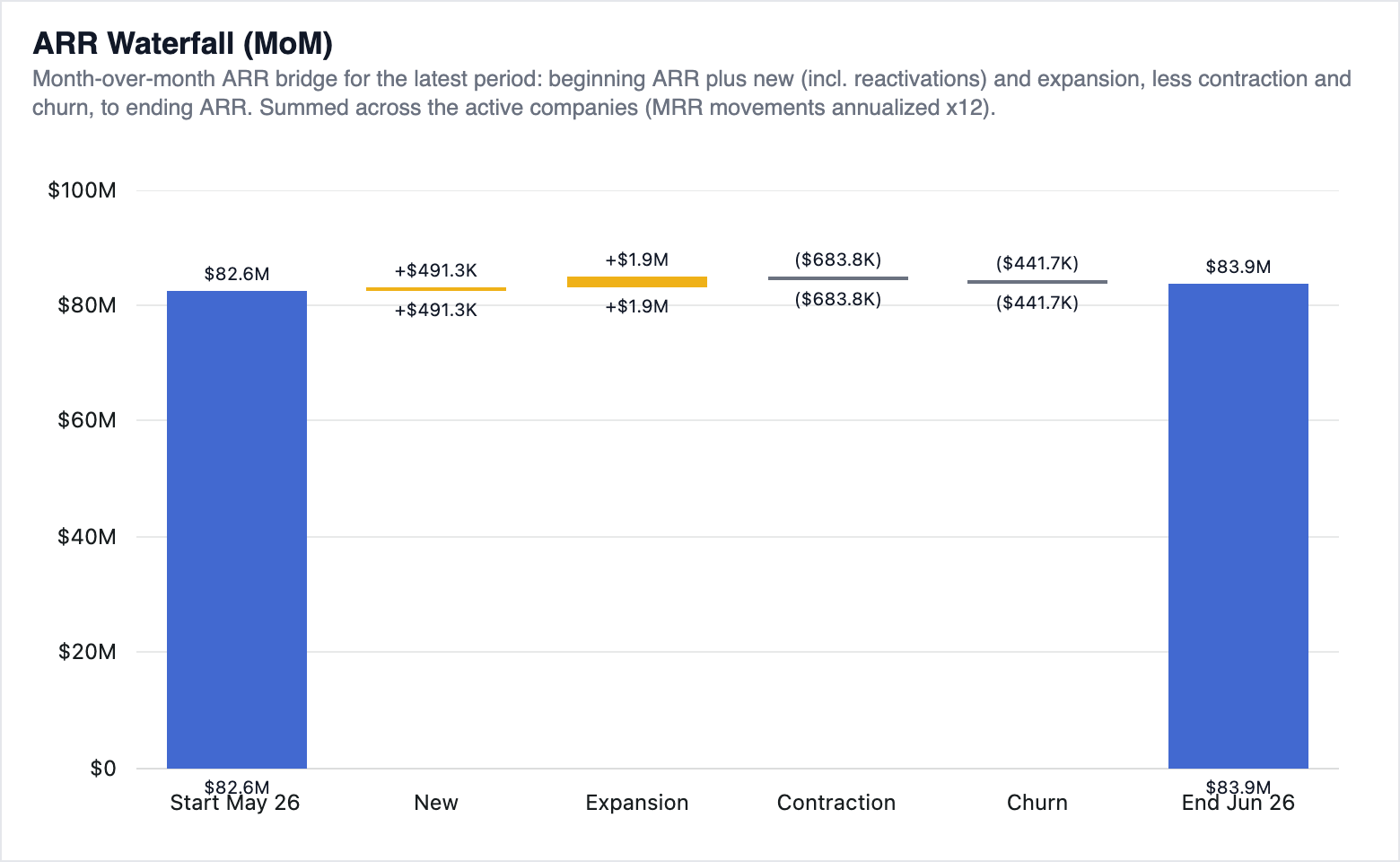Click the chart description subtitle text
This screenshot has width=1400, height=862.
[x=692, y=94]
